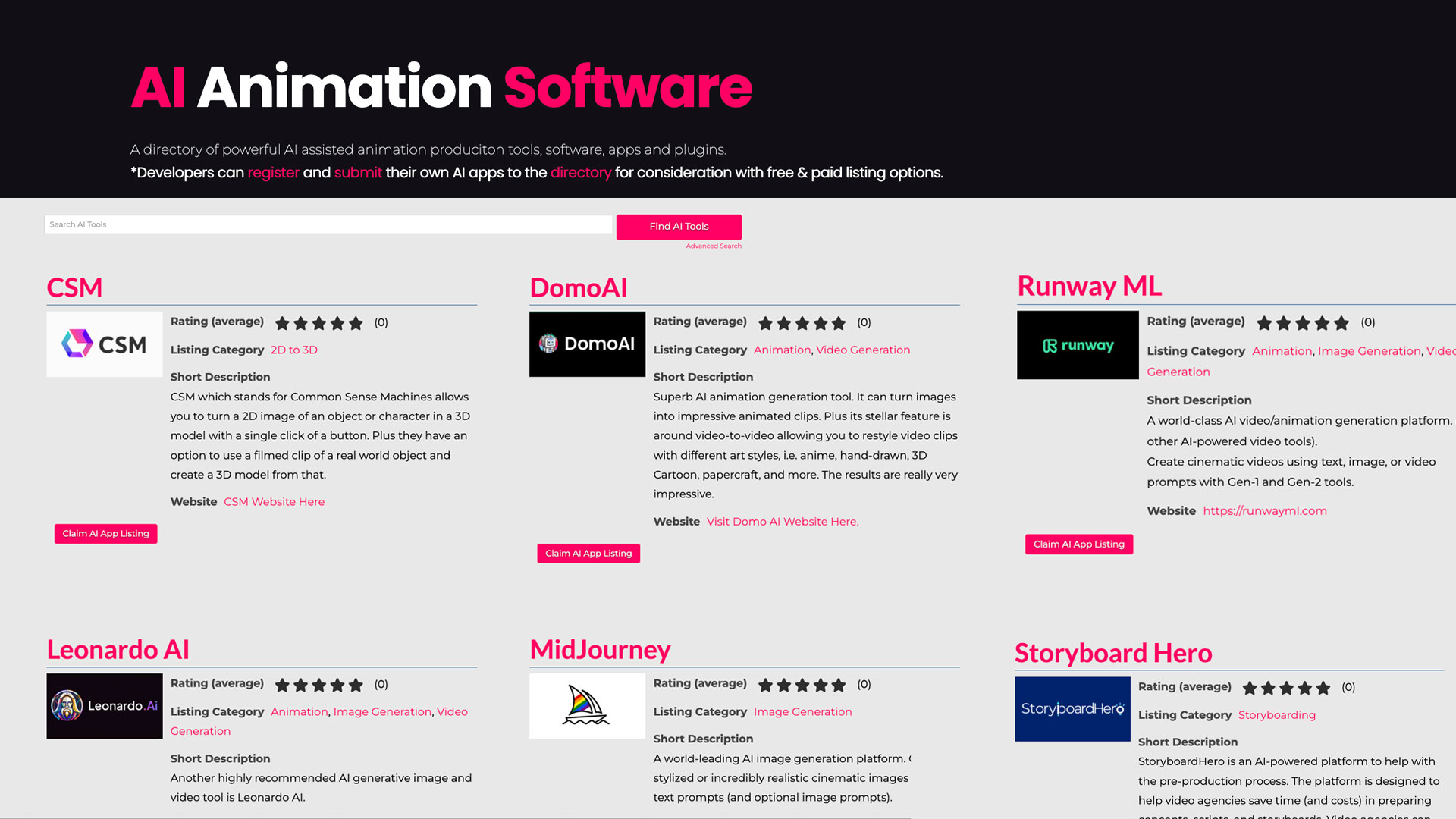Open the register link in the header

[x=271, y=173]
